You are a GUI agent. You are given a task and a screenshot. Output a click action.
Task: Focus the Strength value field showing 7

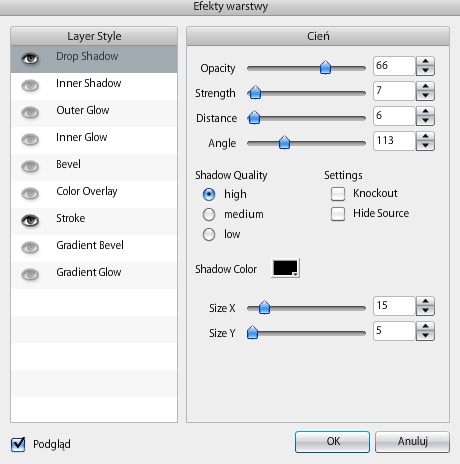click(x=394, y=91)
